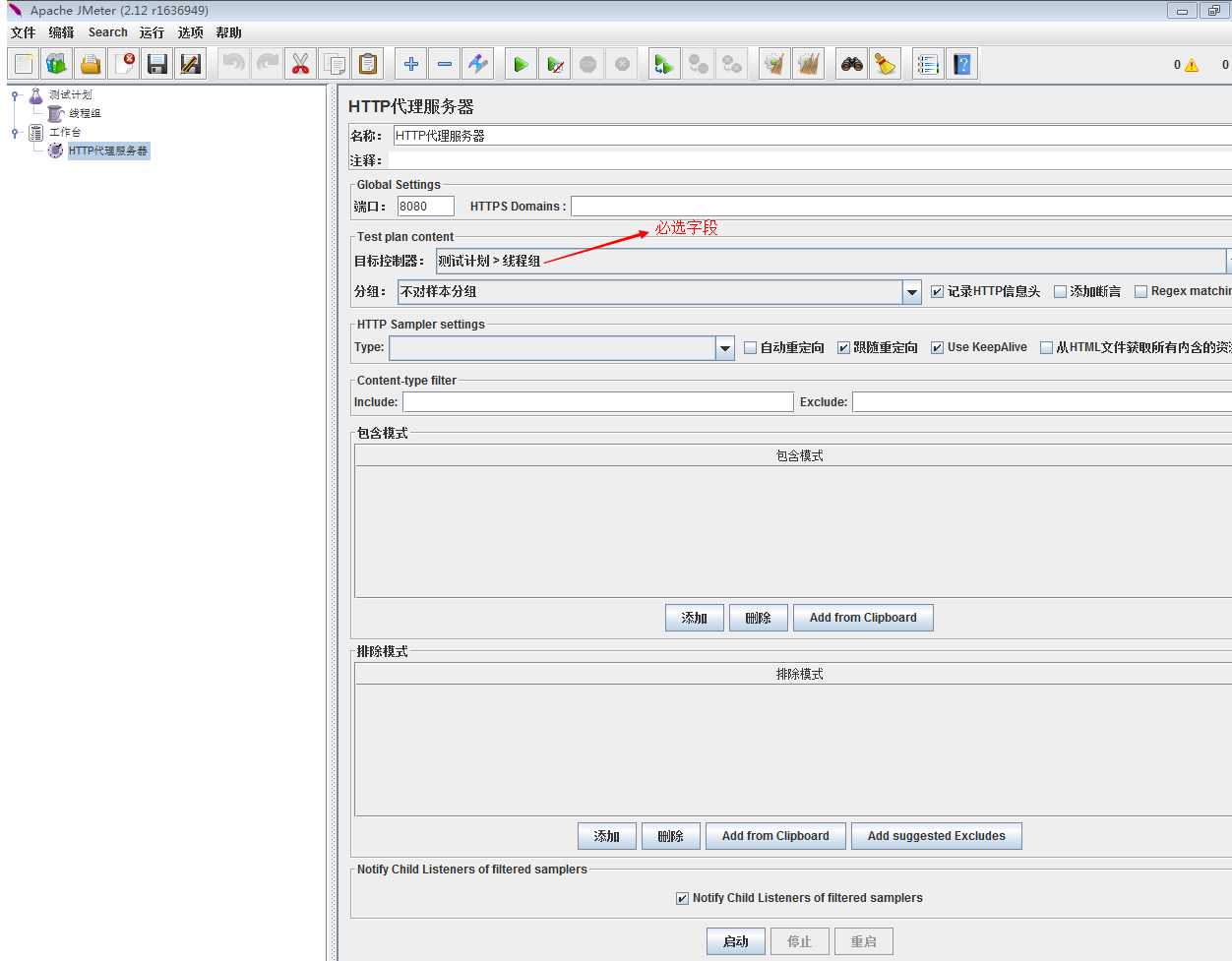The height and width of the screenshot is (961, 1232).
Task: Click the 端口 port input field
Action: pos(426,207)
